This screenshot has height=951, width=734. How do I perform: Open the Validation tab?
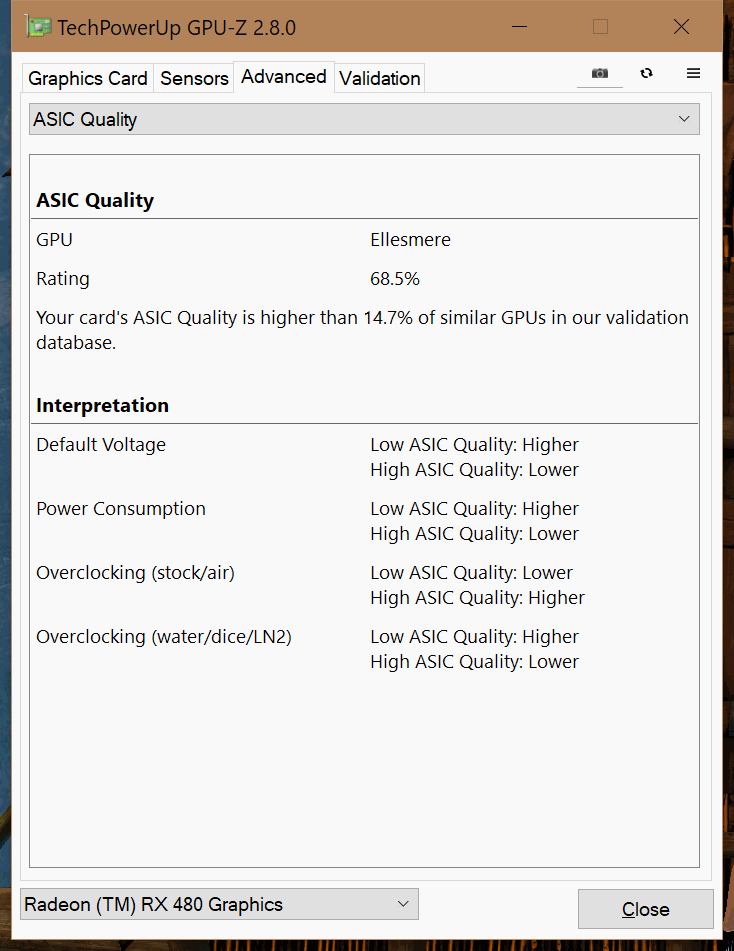coord(379,78)
